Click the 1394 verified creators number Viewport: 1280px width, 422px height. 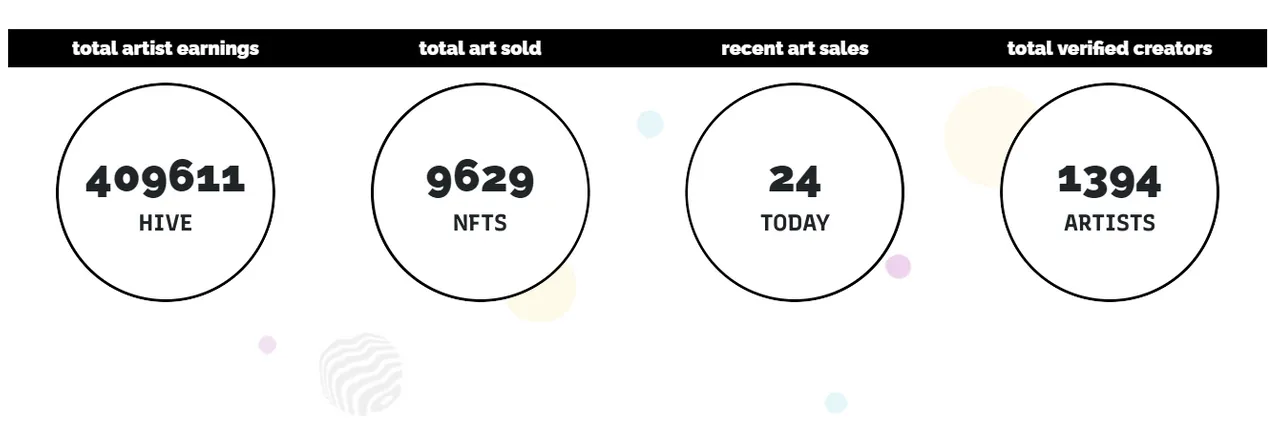point(1109,180)
